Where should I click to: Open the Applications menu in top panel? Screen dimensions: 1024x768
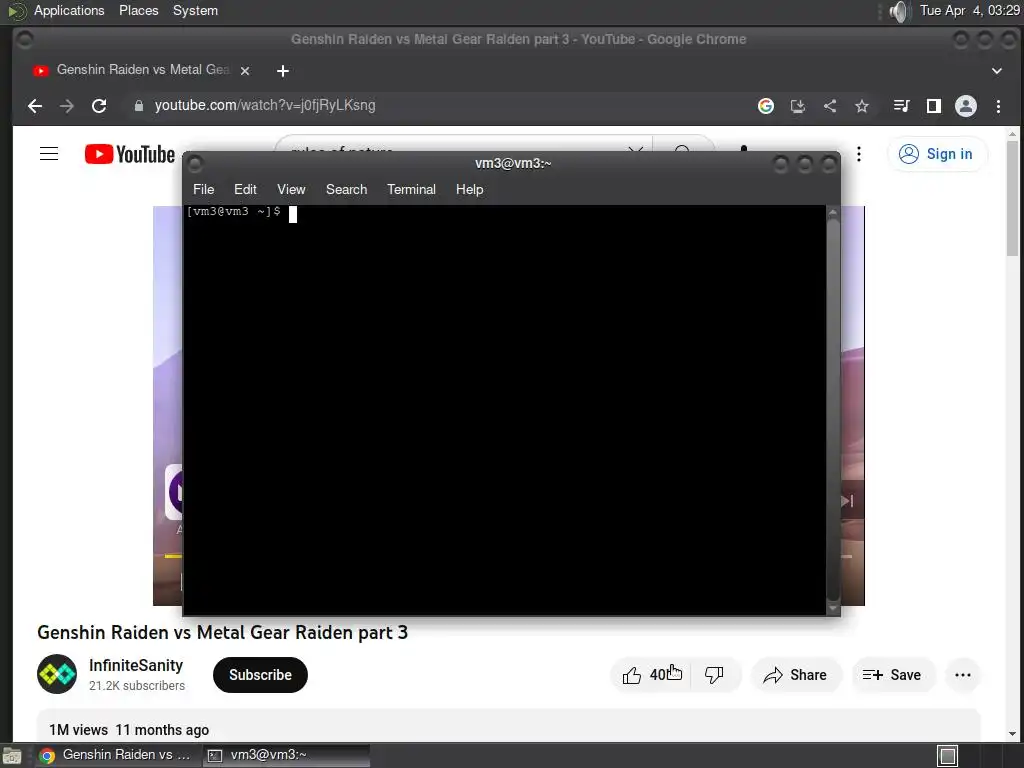pos(69,10)
